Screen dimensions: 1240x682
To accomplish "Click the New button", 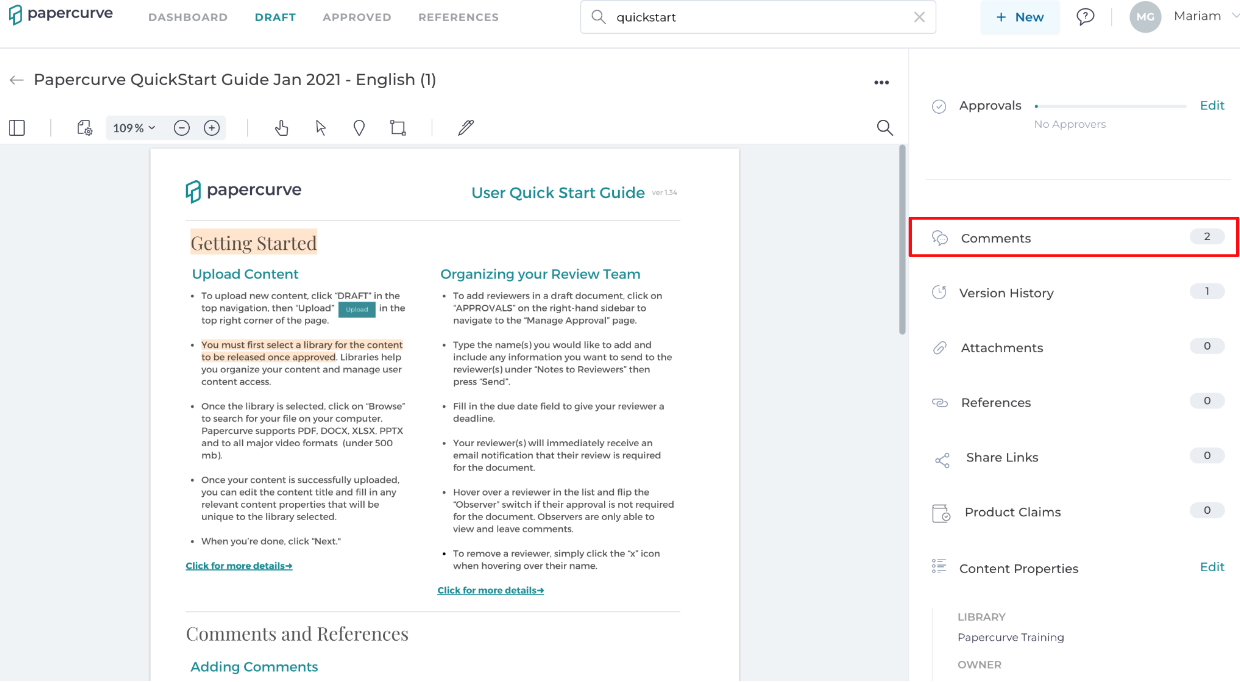I will tap(1020, 17).
